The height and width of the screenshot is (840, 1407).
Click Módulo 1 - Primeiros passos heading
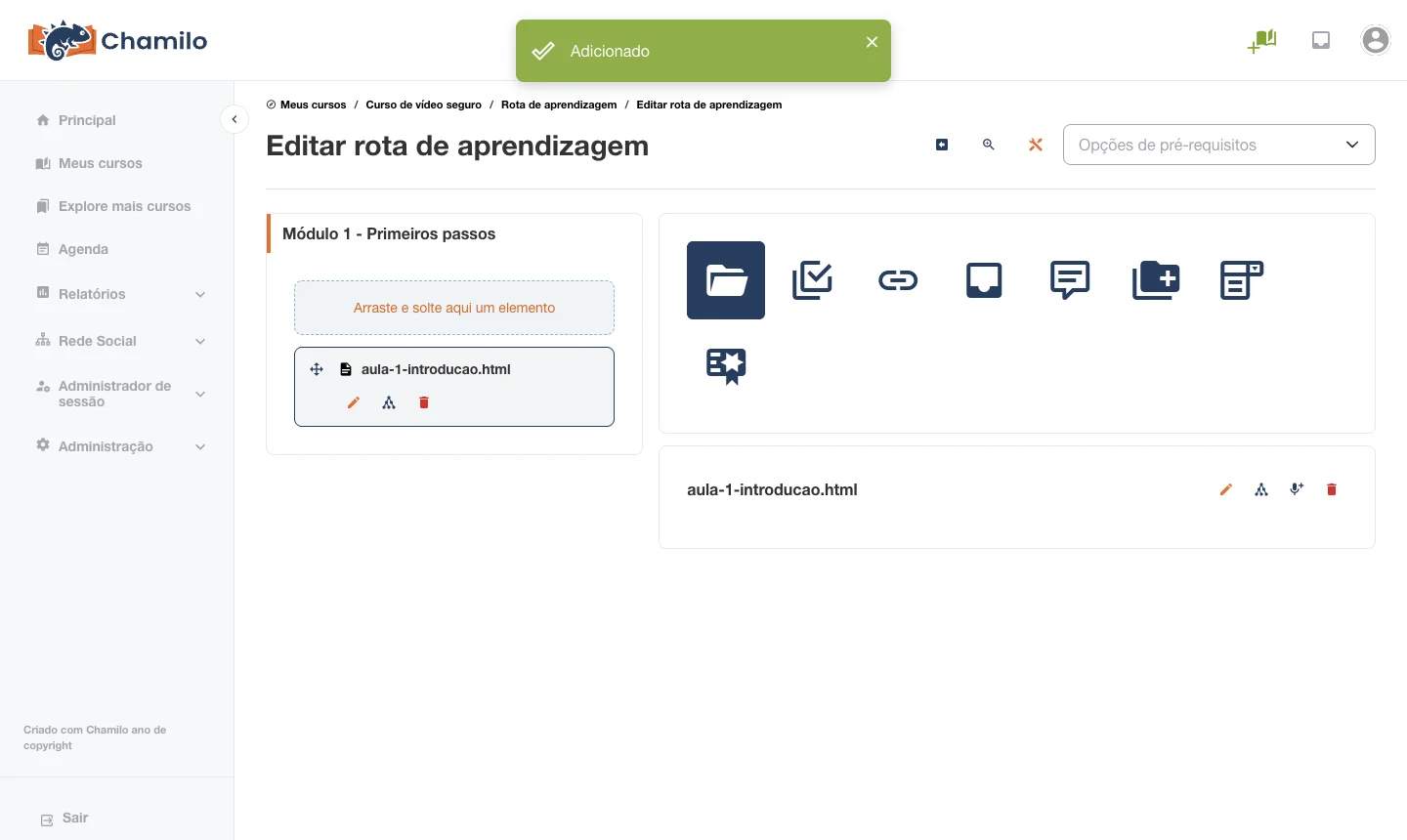pyautogui.click(x=389, y=233)
